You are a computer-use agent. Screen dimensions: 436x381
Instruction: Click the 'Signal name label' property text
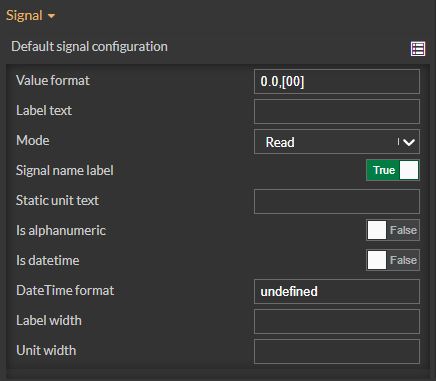tap(65, 170)
